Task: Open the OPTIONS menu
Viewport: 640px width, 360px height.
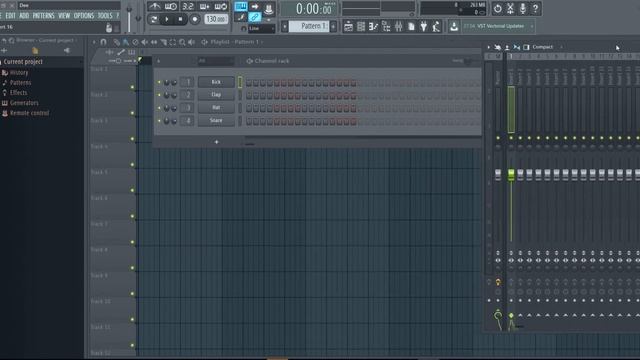Action: point(84,16)
